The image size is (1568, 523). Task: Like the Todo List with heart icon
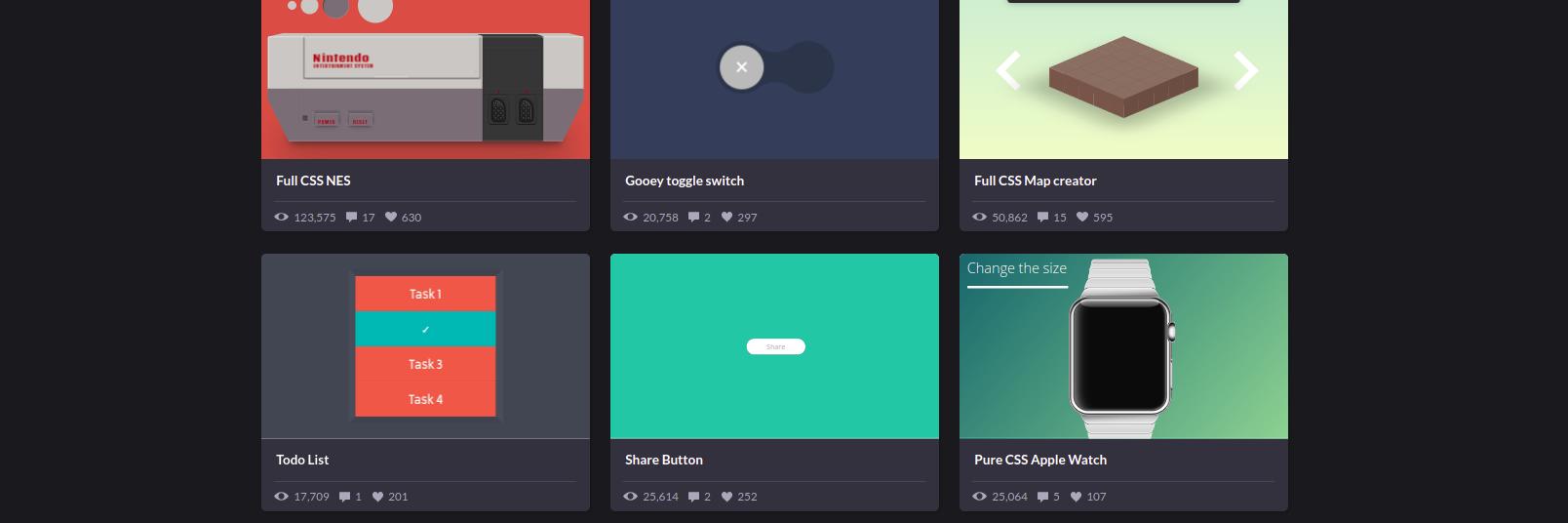tap(377, 496)
